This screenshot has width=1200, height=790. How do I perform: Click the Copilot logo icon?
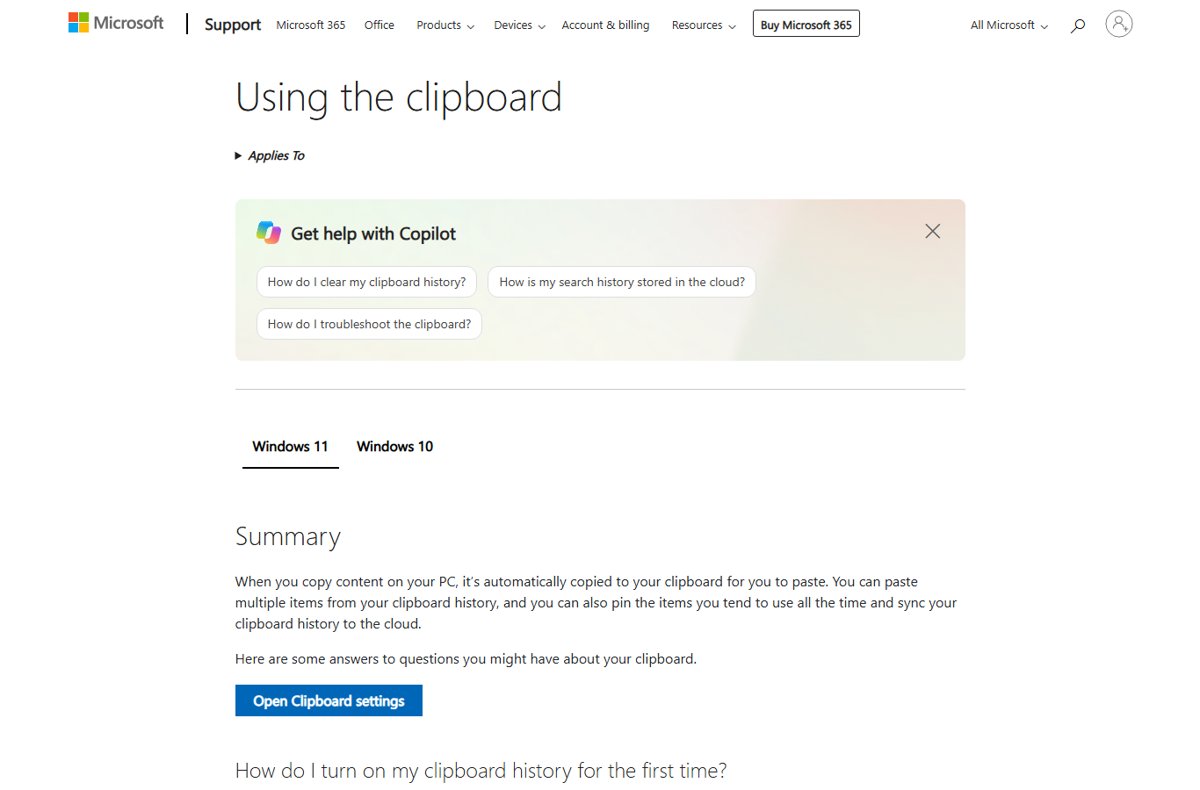pos(268,233)
